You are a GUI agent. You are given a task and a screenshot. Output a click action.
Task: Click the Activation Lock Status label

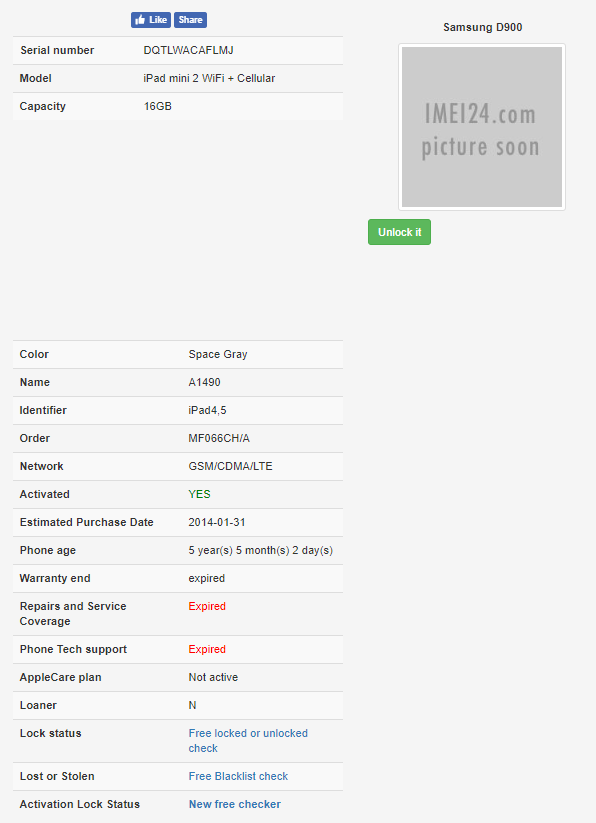pos(80,804)
